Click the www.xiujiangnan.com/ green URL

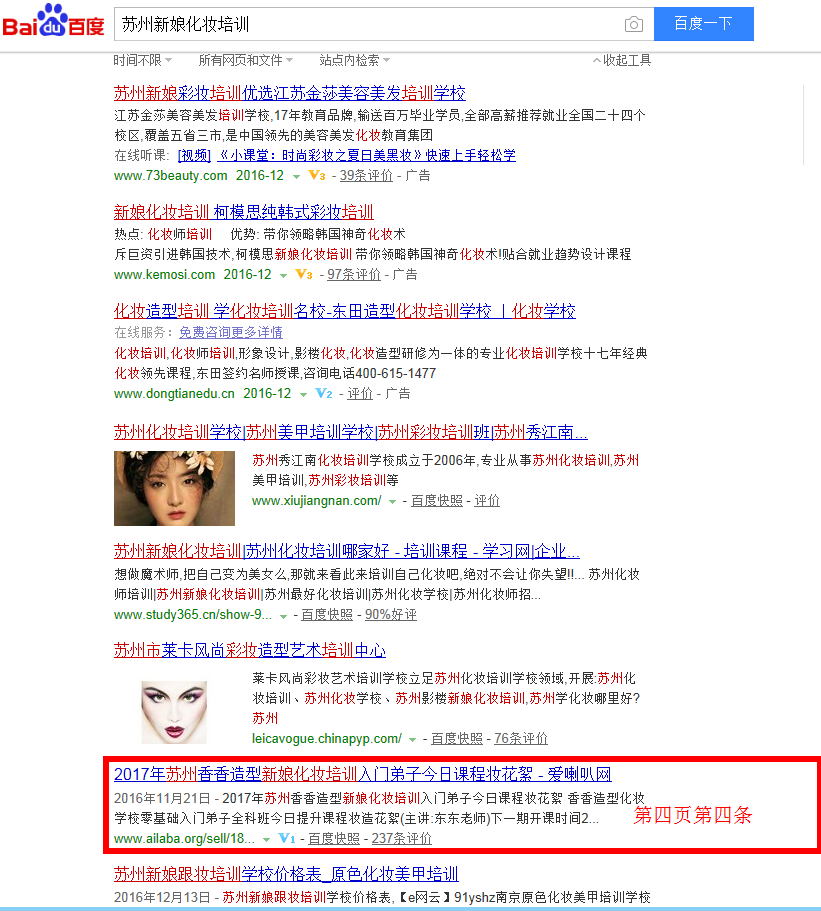coord(317,500)
